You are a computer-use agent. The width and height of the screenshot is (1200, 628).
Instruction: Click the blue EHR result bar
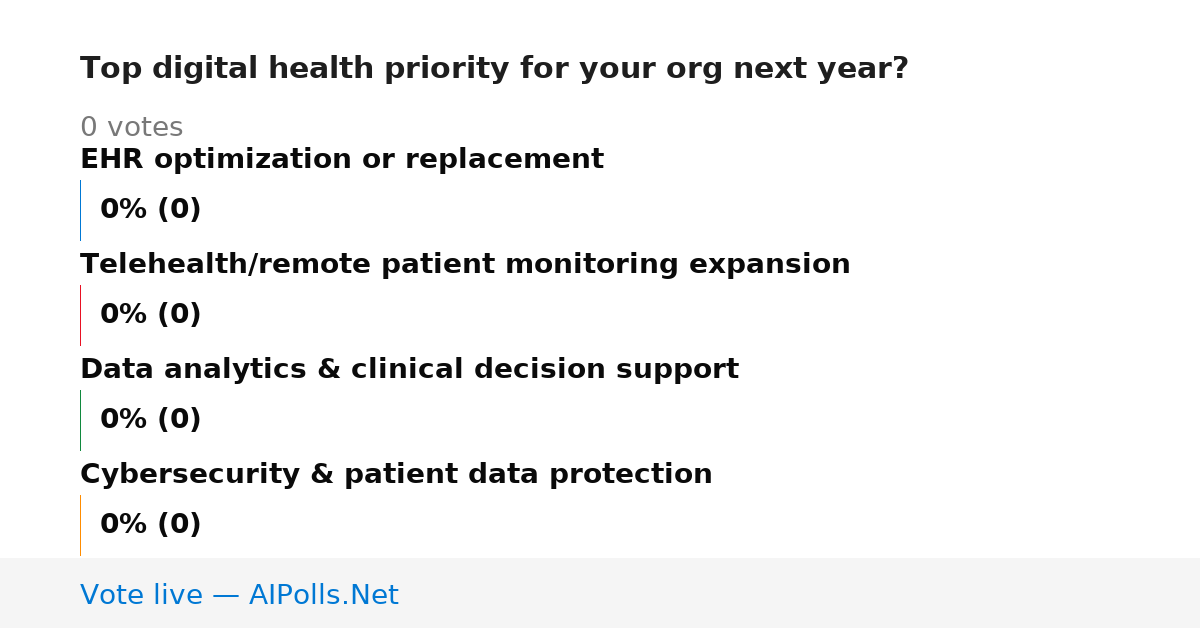click(x=80, y=210)
